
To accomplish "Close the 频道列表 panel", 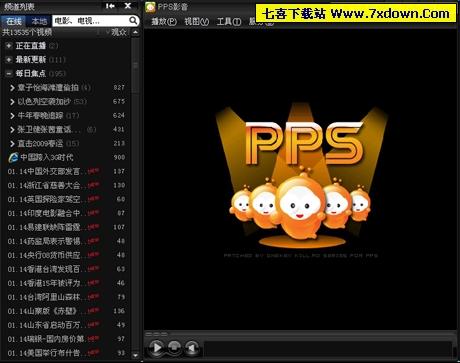I will [x=128, y=6].
